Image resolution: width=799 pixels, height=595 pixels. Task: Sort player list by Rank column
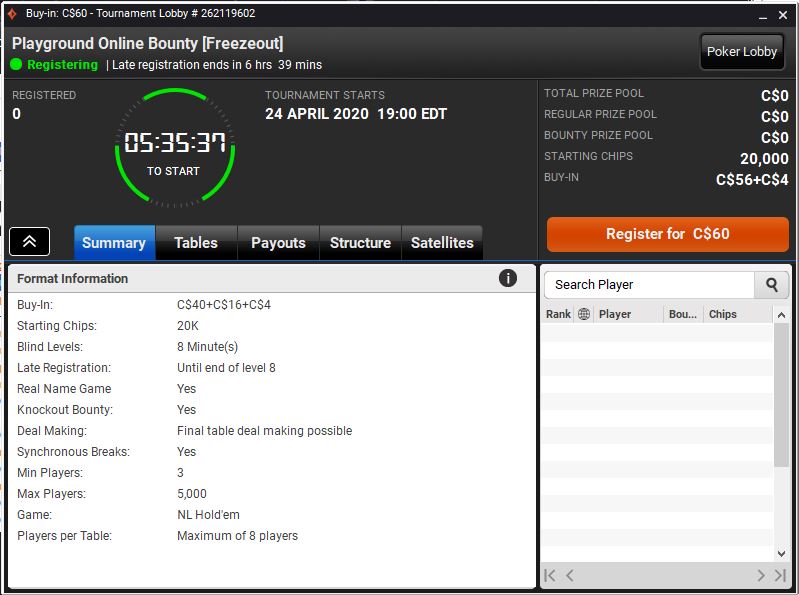pyautogui.click(x=558, y=314)
